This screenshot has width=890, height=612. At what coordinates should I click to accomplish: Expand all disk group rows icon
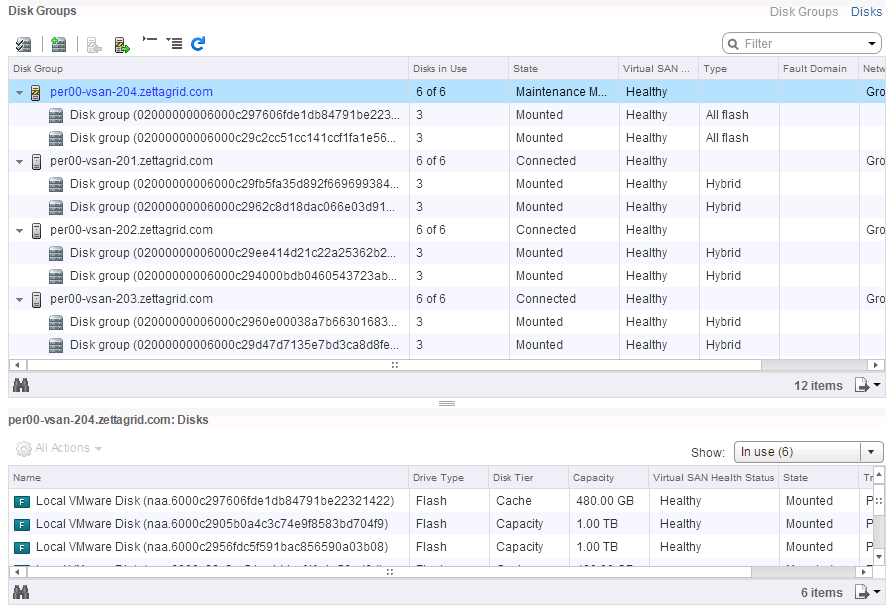pyautogui.click(x=174, y=43)
